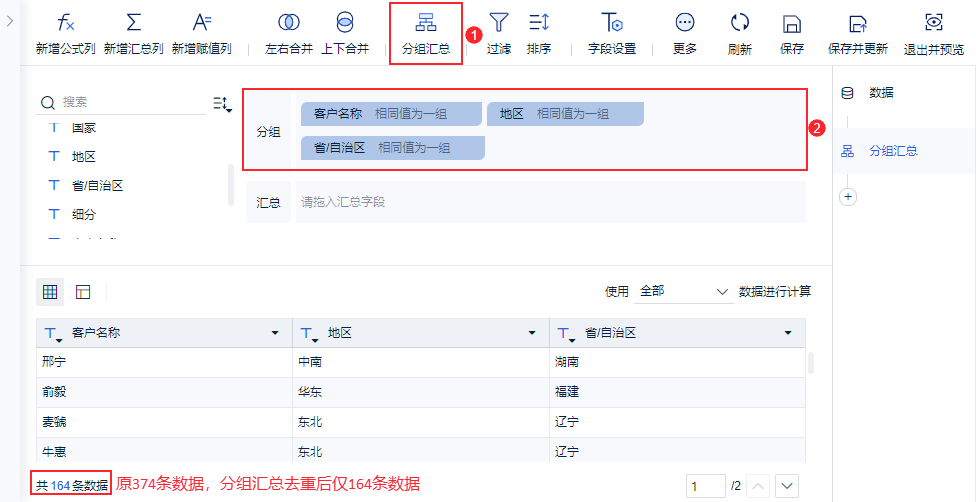976x502 pixels.
Task: Click the 省/自治区 grouping chip
Action: (x=392, y=148)
